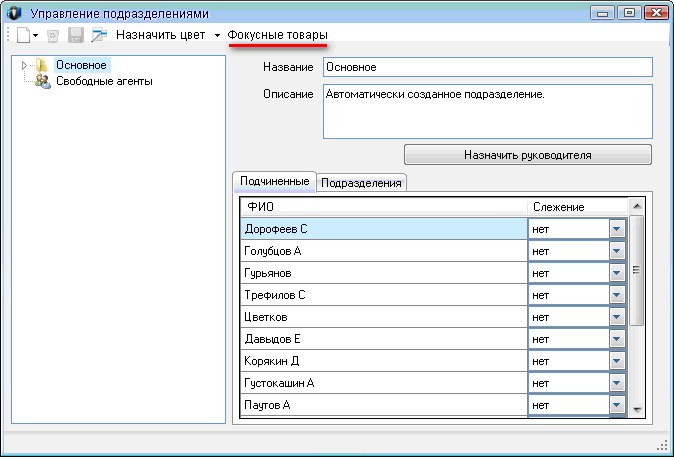Click the application icon in the title bar
The width and height of the screenshot is (674, 457).
14,13
